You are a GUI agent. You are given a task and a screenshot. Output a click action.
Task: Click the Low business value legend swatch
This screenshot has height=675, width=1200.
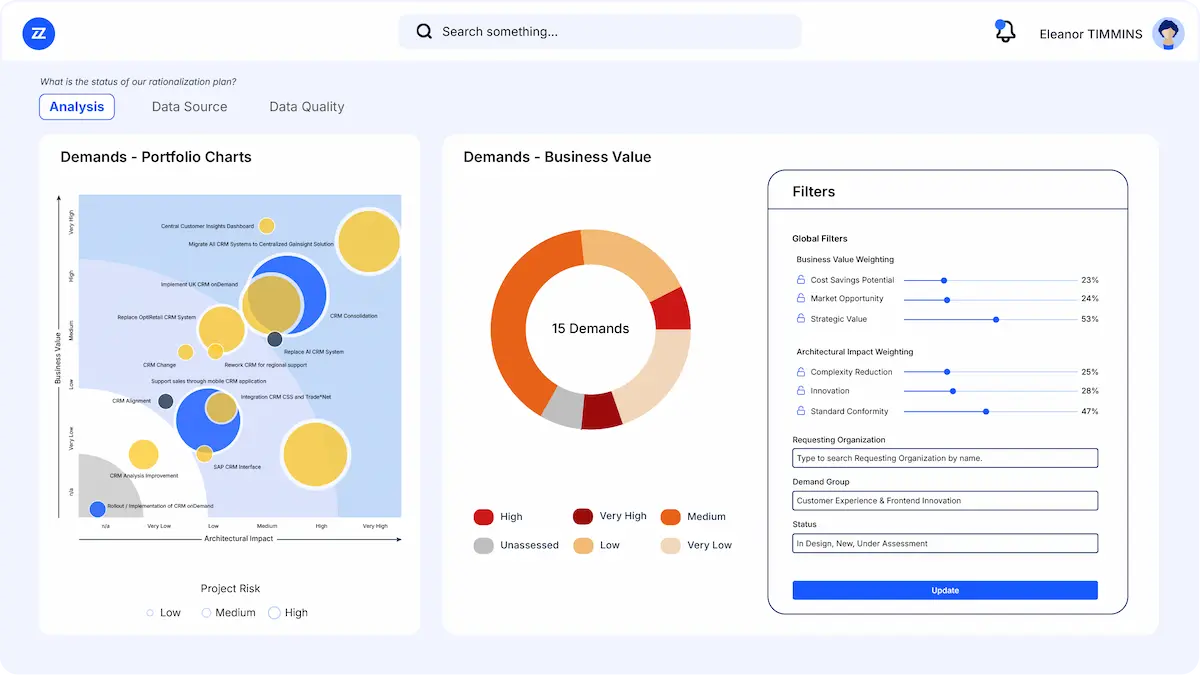[x=583, y=545]
